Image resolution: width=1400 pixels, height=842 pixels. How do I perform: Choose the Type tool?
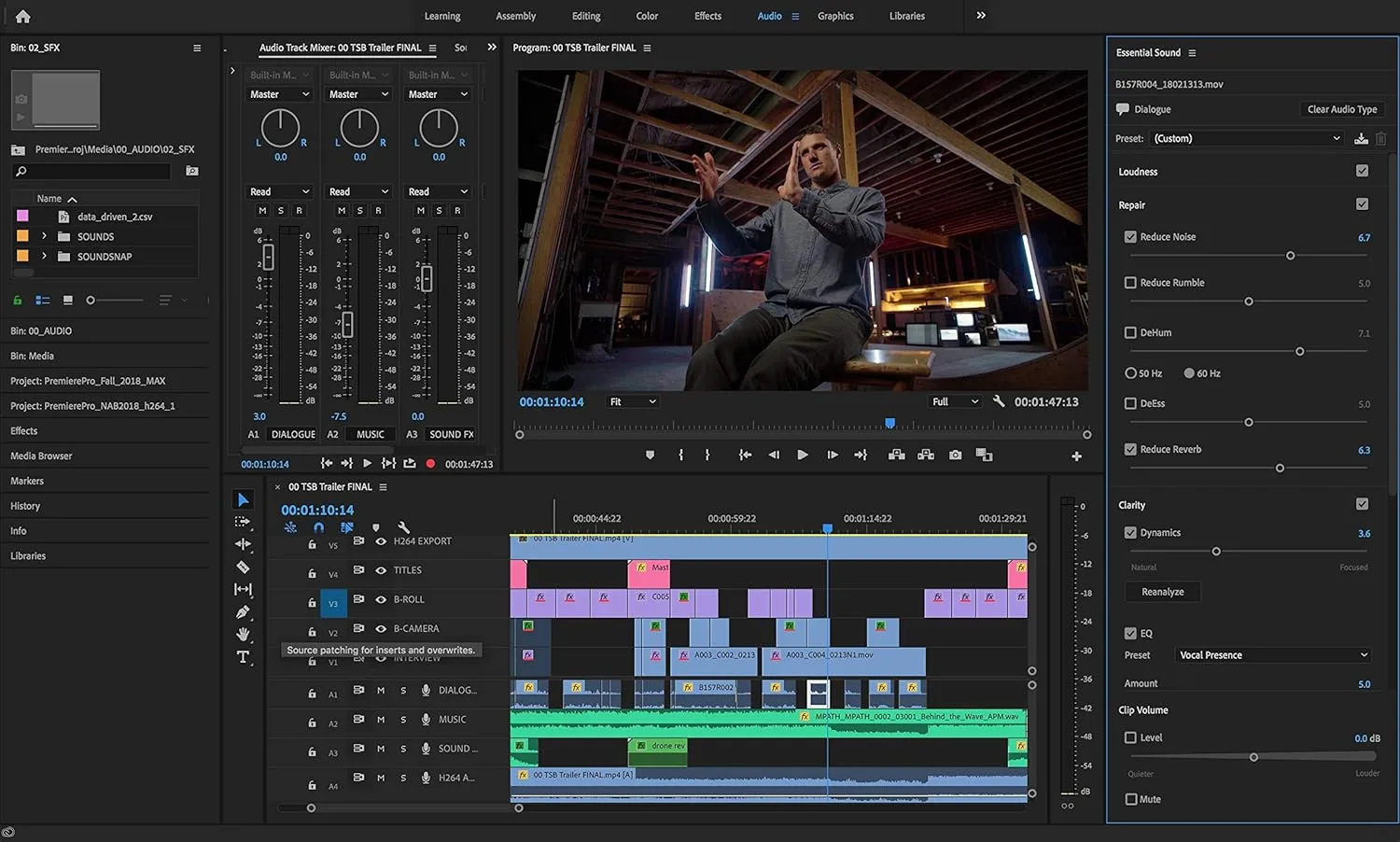[x=244, y=656]
